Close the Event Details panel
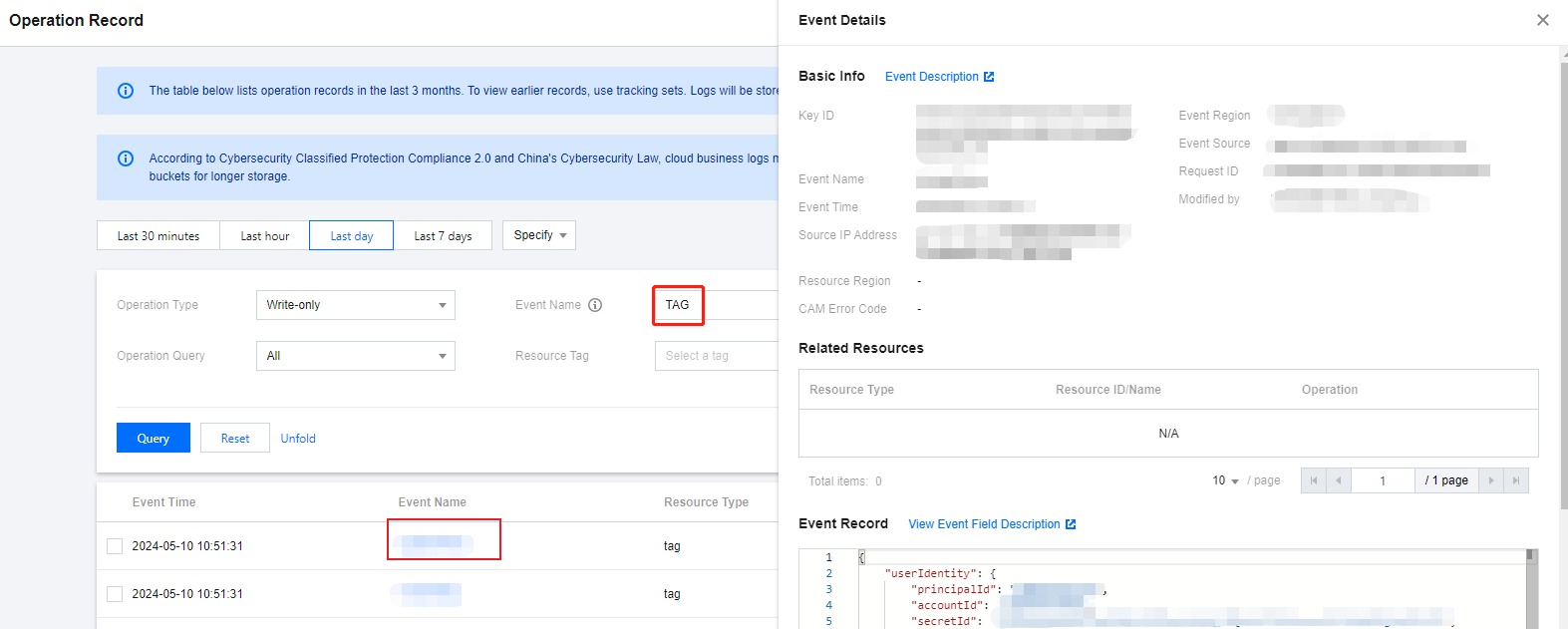The width and height of the screenshot is (1568, 629). pos(1542,20)
